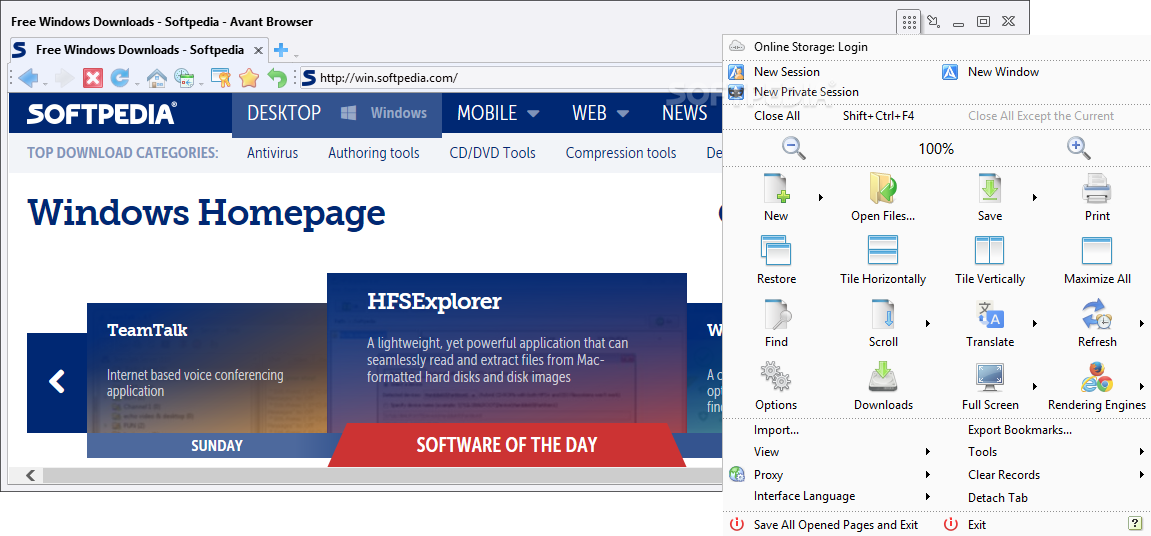Open the Rendering Engines icon
This screenshot has width=1151, height=536.
1097,377
